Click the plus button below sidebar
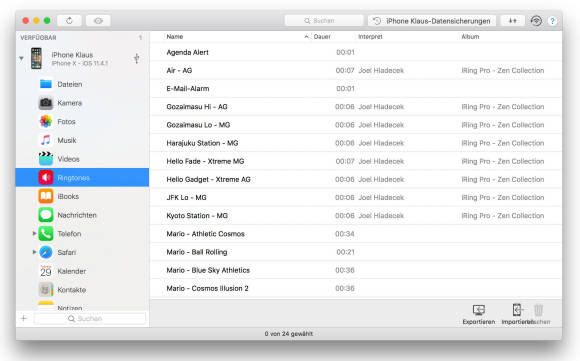This screenshot has height=361, width=580. pos(24,318)
